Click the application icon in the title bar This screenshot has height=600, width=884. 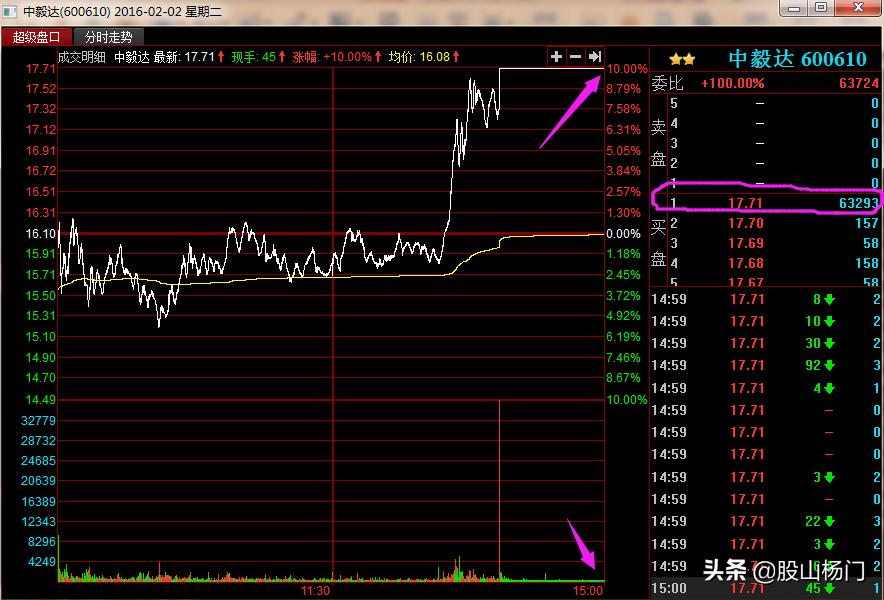(11, 11)
